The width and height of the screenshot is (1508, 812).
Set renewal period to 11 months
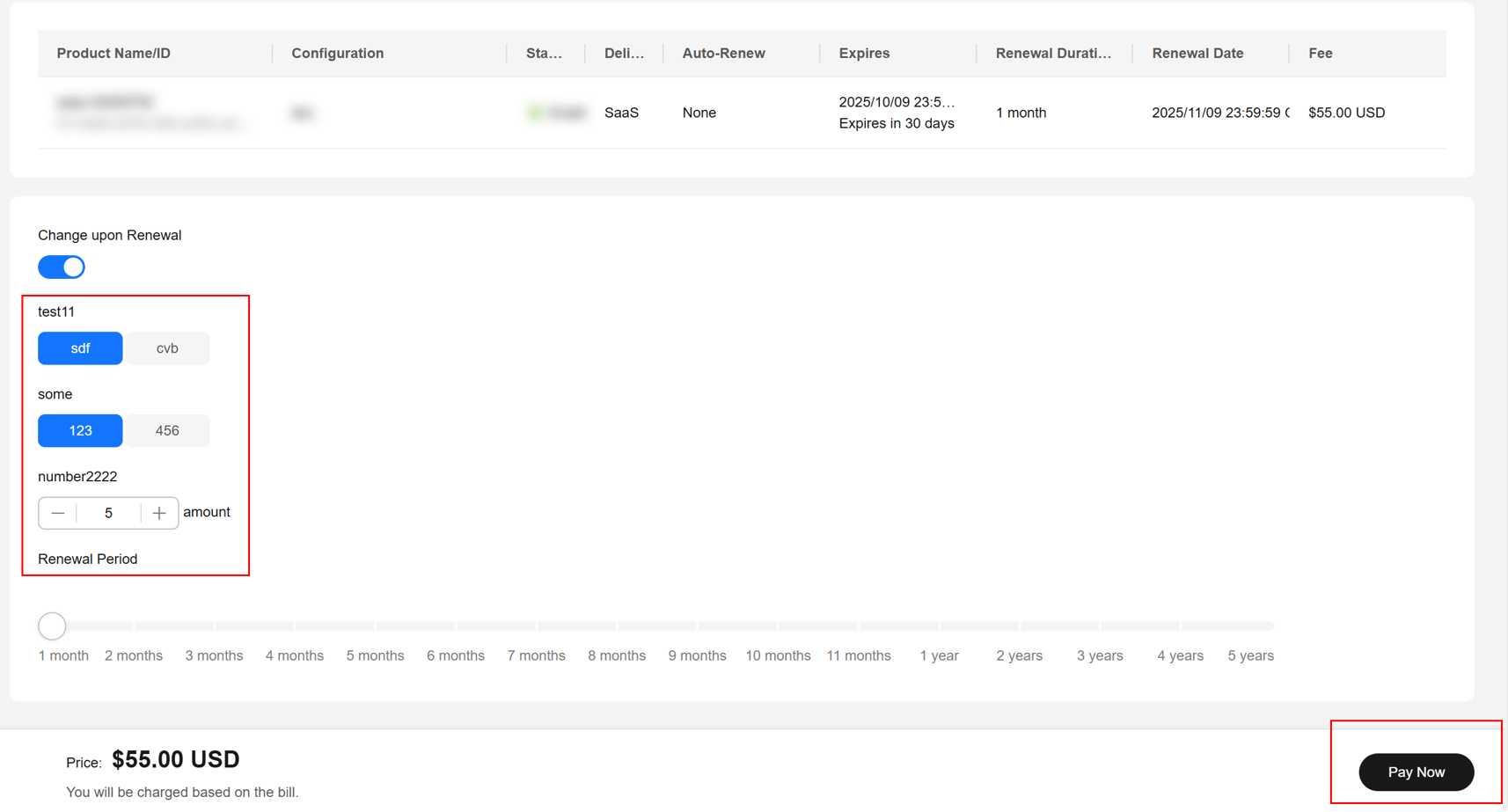[x=859, y=655]
